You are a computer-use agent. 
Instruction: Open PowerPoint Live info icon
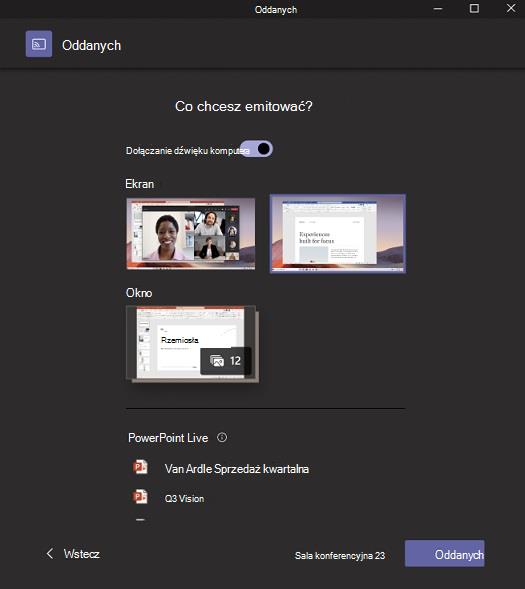pyautogui.click(x=222, y=437)
